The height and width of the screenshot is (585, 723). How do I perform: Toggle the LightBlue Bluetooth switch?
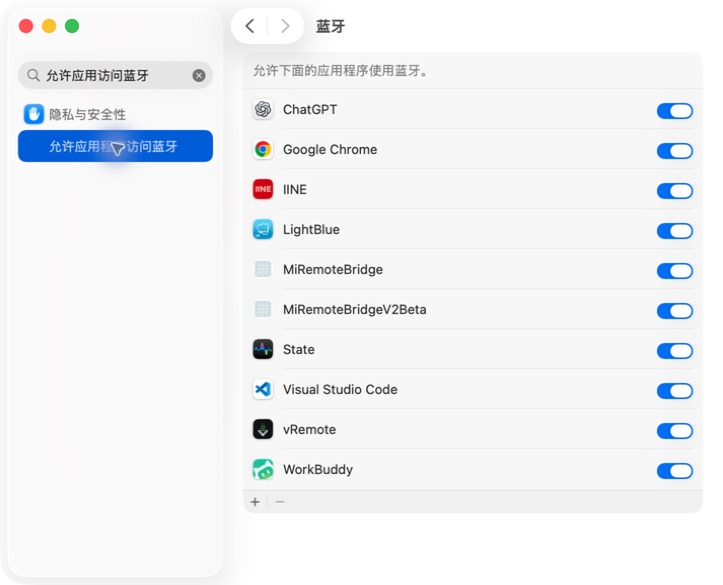click(675, 231)
